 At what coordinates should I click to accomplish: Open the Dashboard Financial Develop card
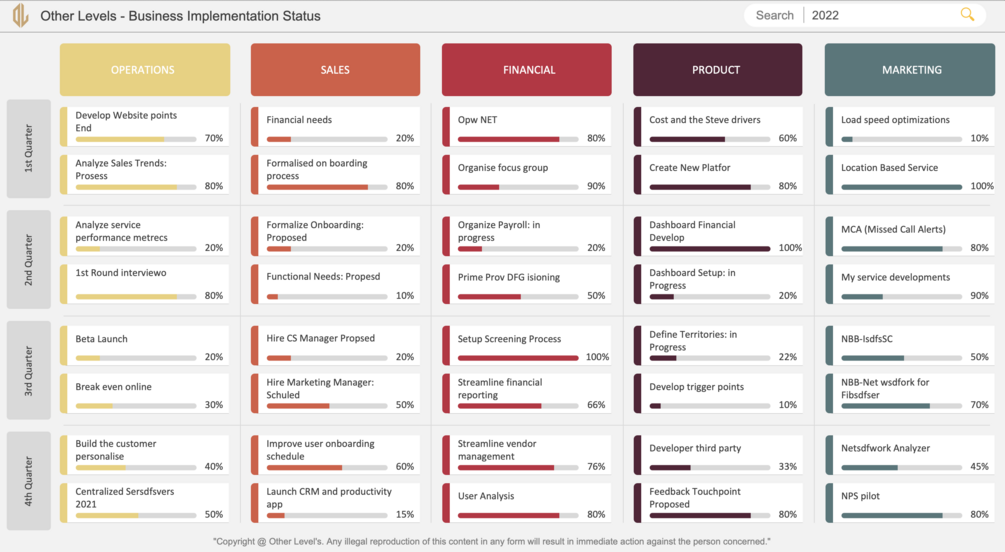(x=718, y=236)
